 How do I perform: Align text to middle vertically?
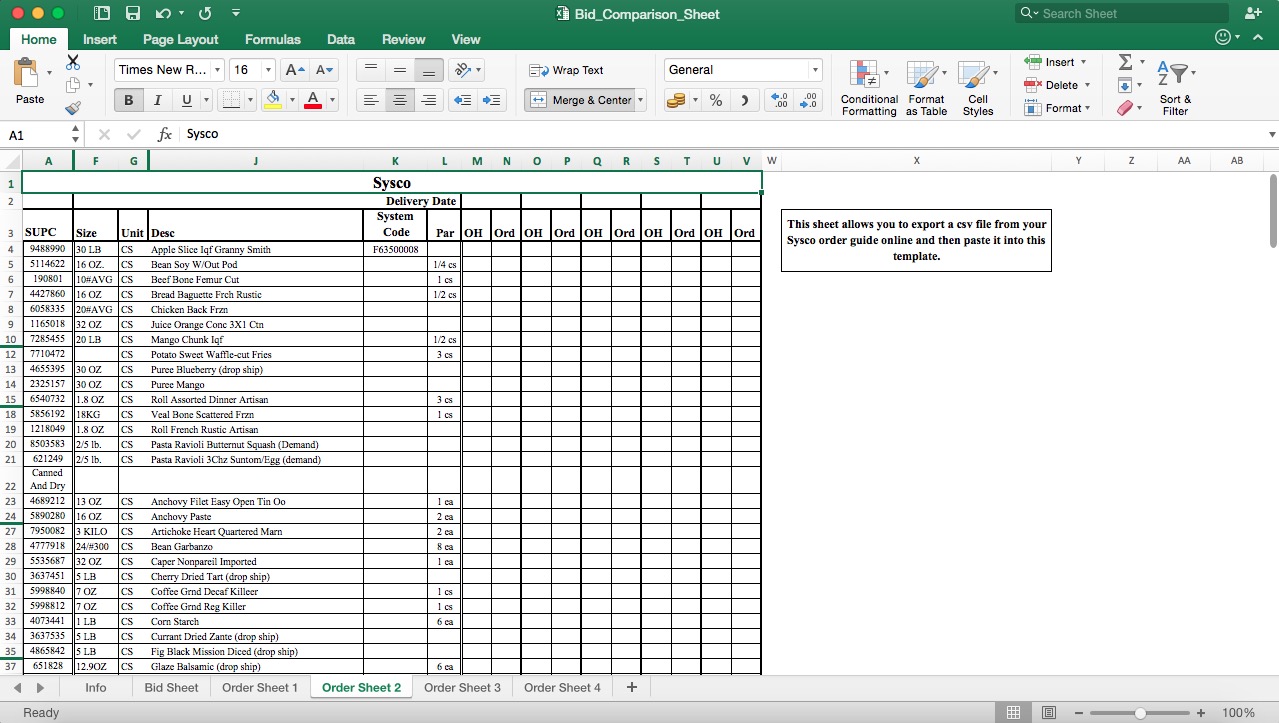pos(400,70)
